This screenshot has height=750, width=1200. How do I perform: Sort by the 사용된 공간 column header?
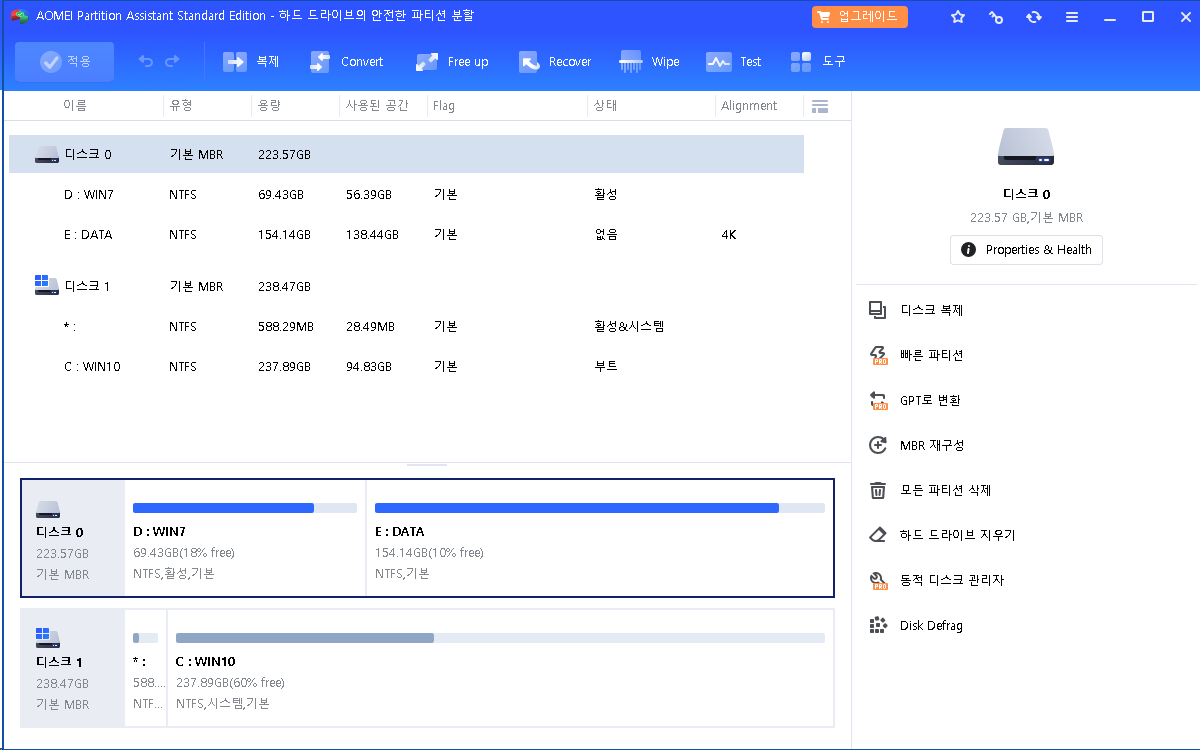point(377,105)
